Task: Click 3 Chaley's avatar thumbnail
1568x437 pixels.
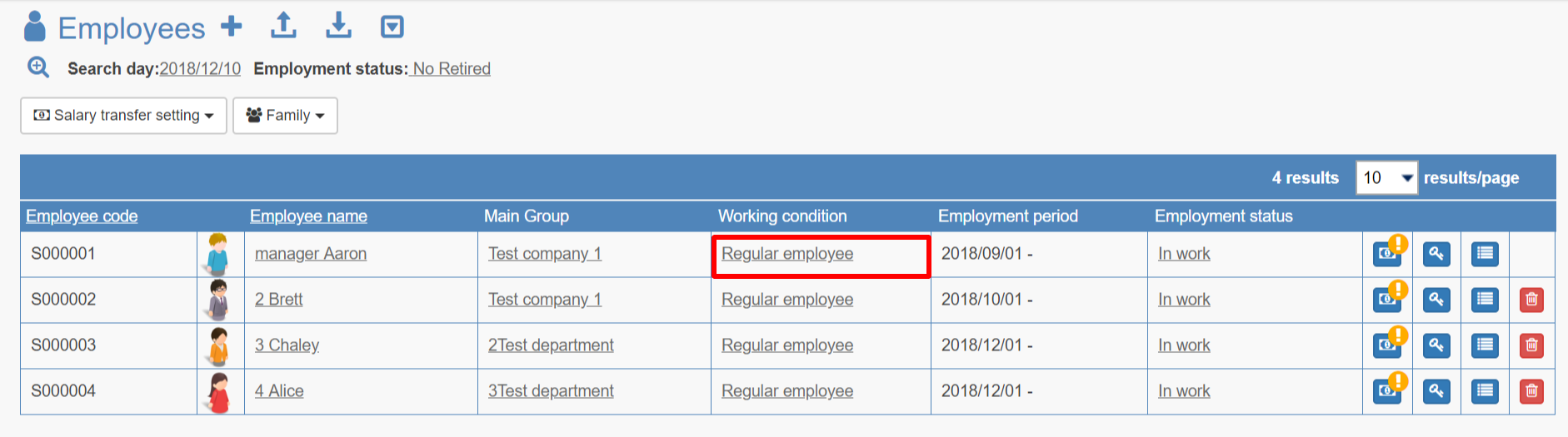Action: point(219,346)
